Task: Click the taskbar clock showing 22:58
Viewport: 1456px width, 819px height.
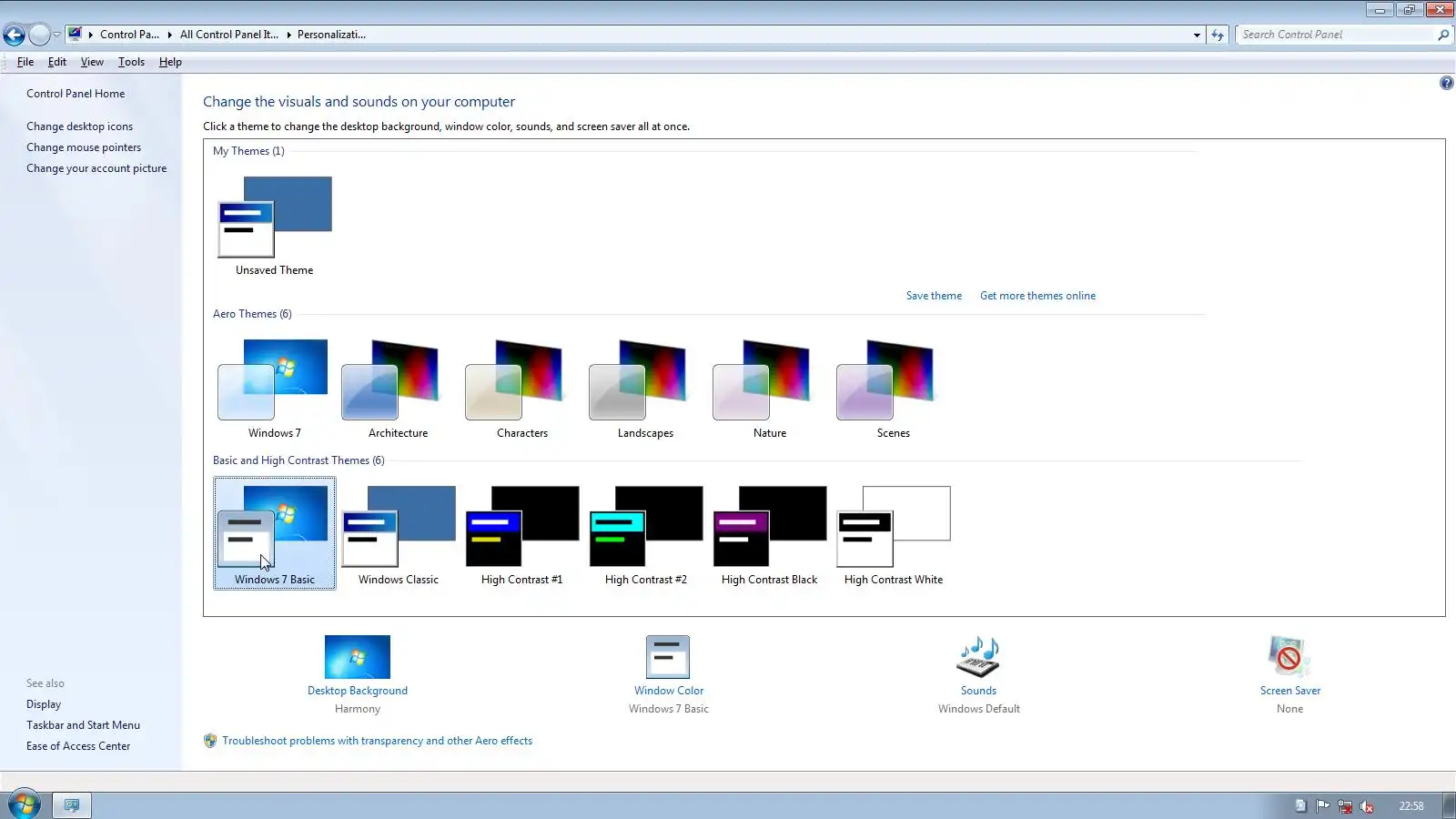Action: pyautogui.click(x=1411, y=806)
